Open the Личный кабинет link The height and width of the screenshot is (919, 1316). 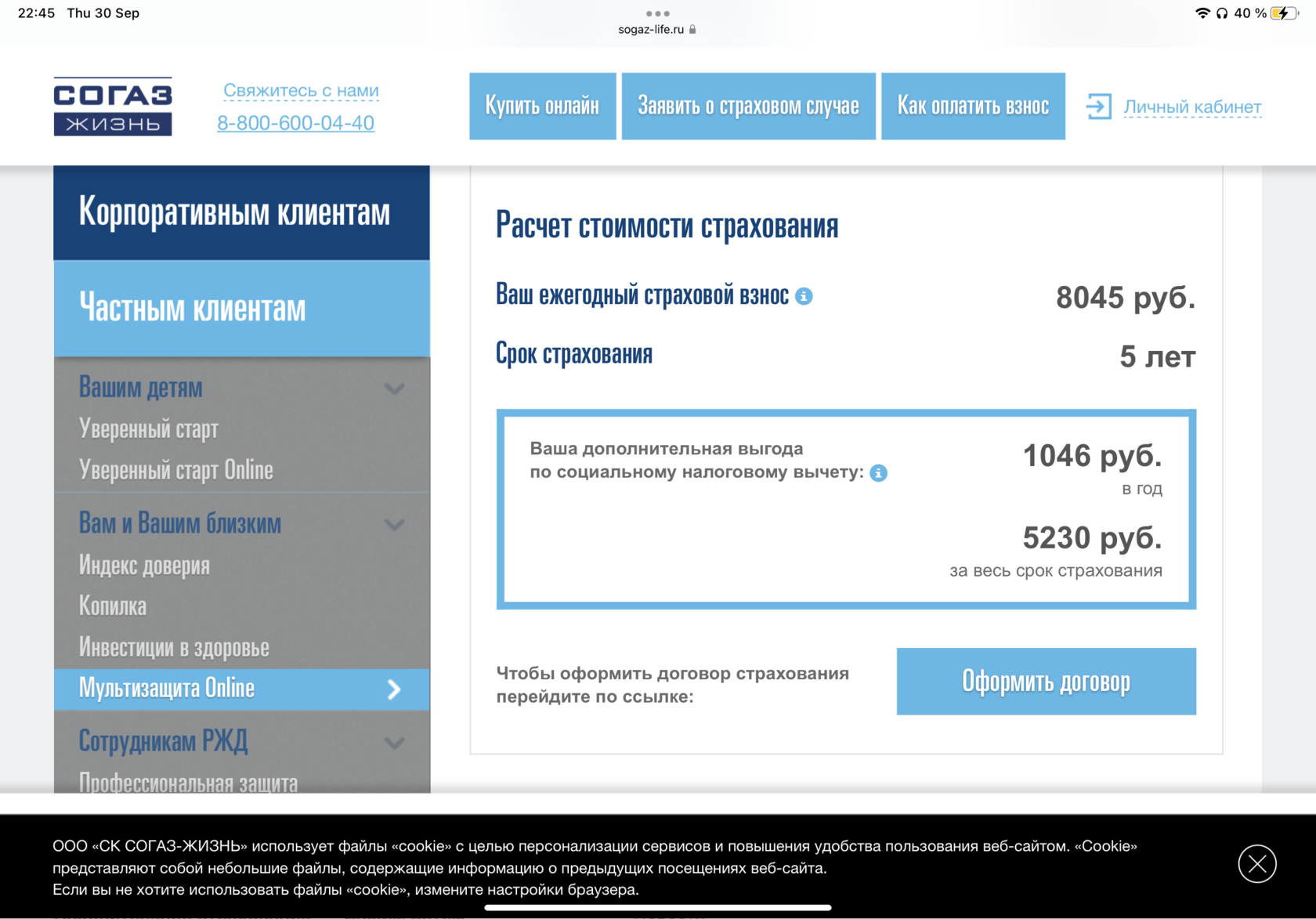[x=1192, y=107]
